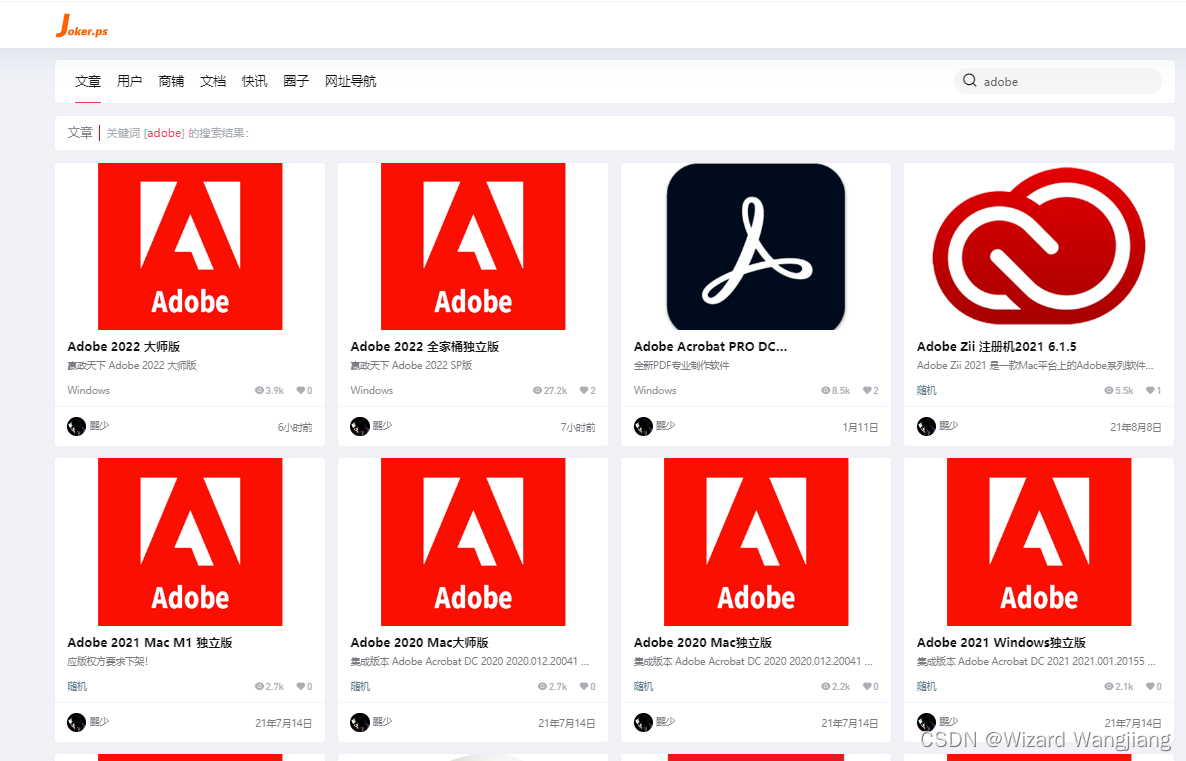Open the 网址导航 navigation section
Image resolution: width=1186 pixels, height=761 pixels.
pyautogui.click(x=350, y=81)
